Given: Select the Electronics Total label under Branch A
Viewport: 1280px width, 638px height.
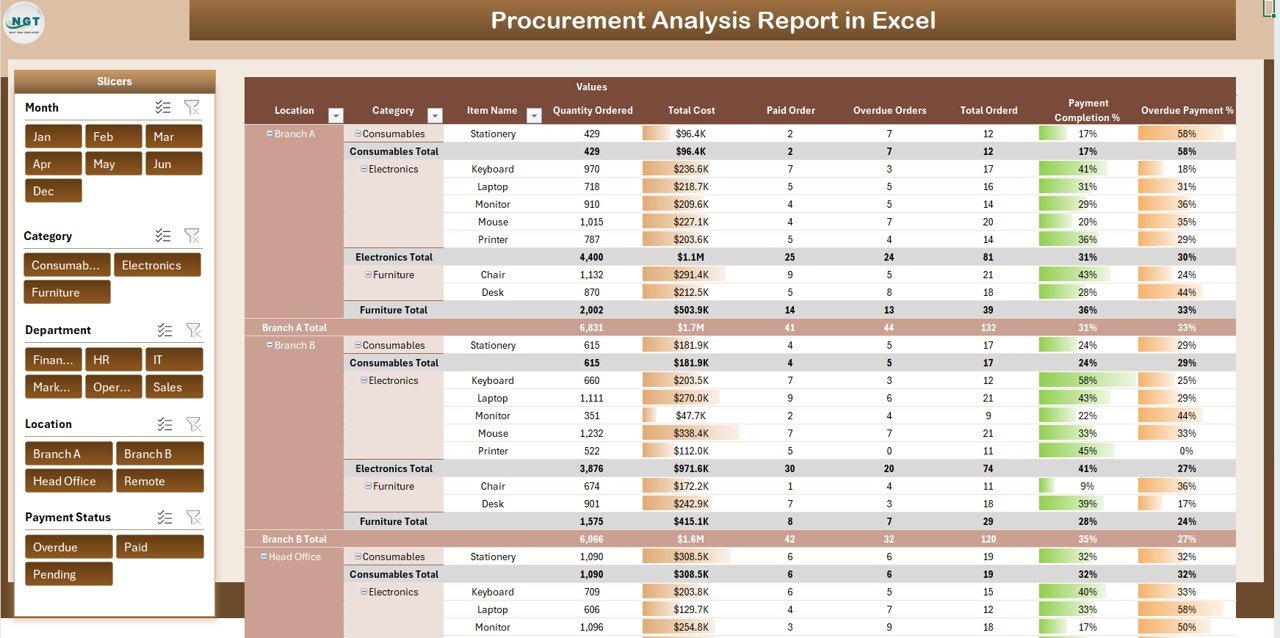Looking at the screenshot, I should pyautogui.click(x=394, y=257).
